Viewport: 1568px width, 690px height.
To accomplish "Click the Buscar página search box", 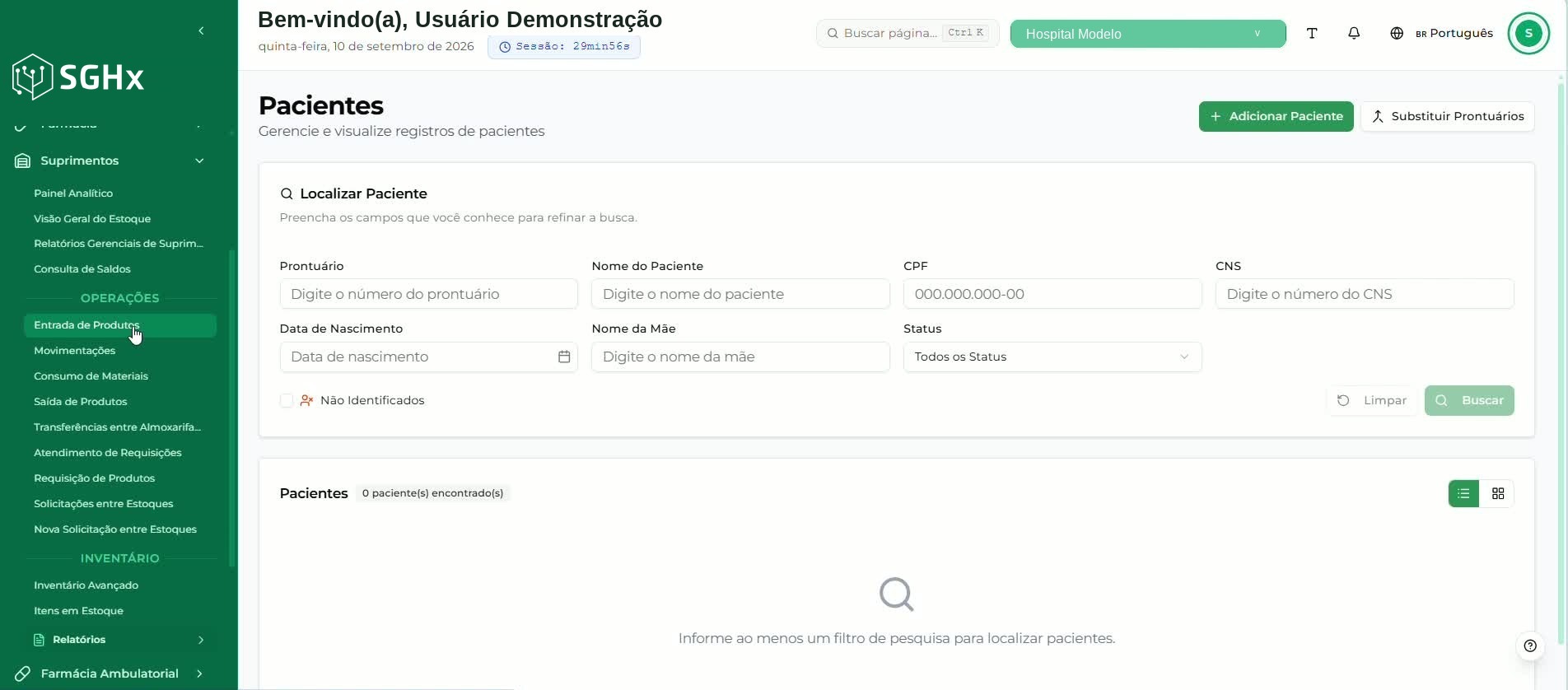I will coord(908,33).
